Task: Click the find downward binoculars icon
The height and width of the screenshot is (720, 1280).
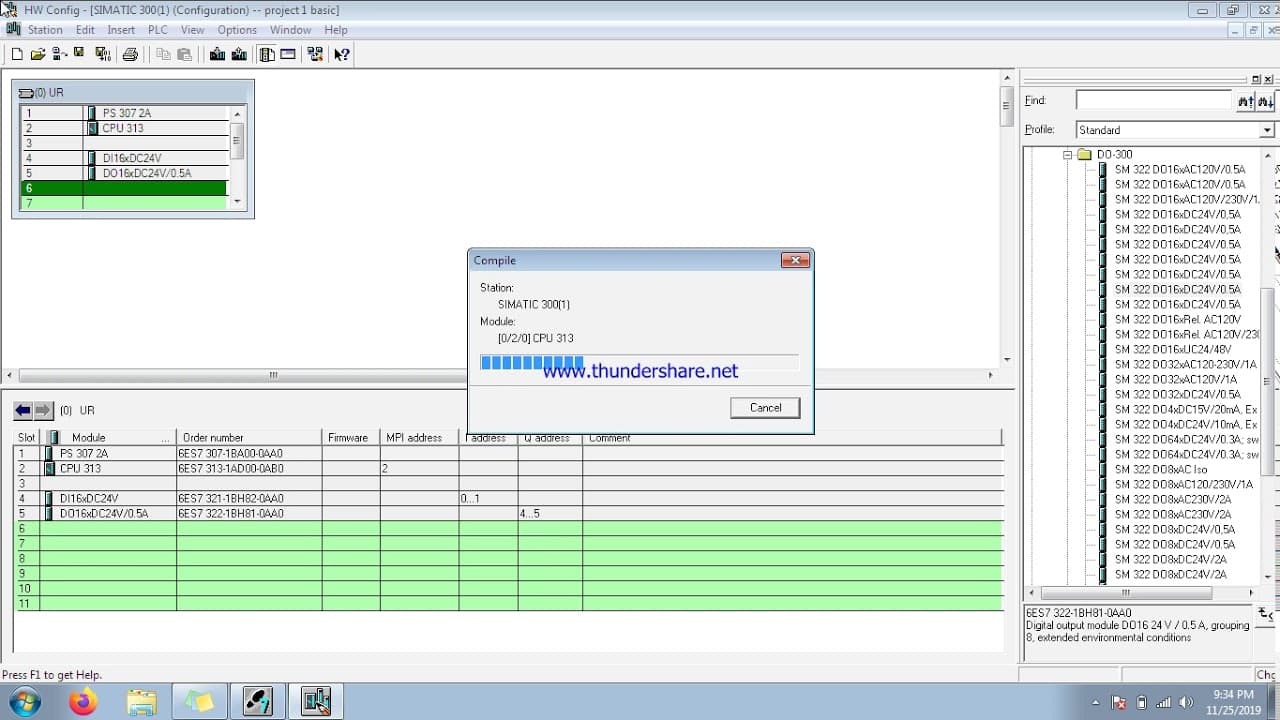Action: point(1266,101)
